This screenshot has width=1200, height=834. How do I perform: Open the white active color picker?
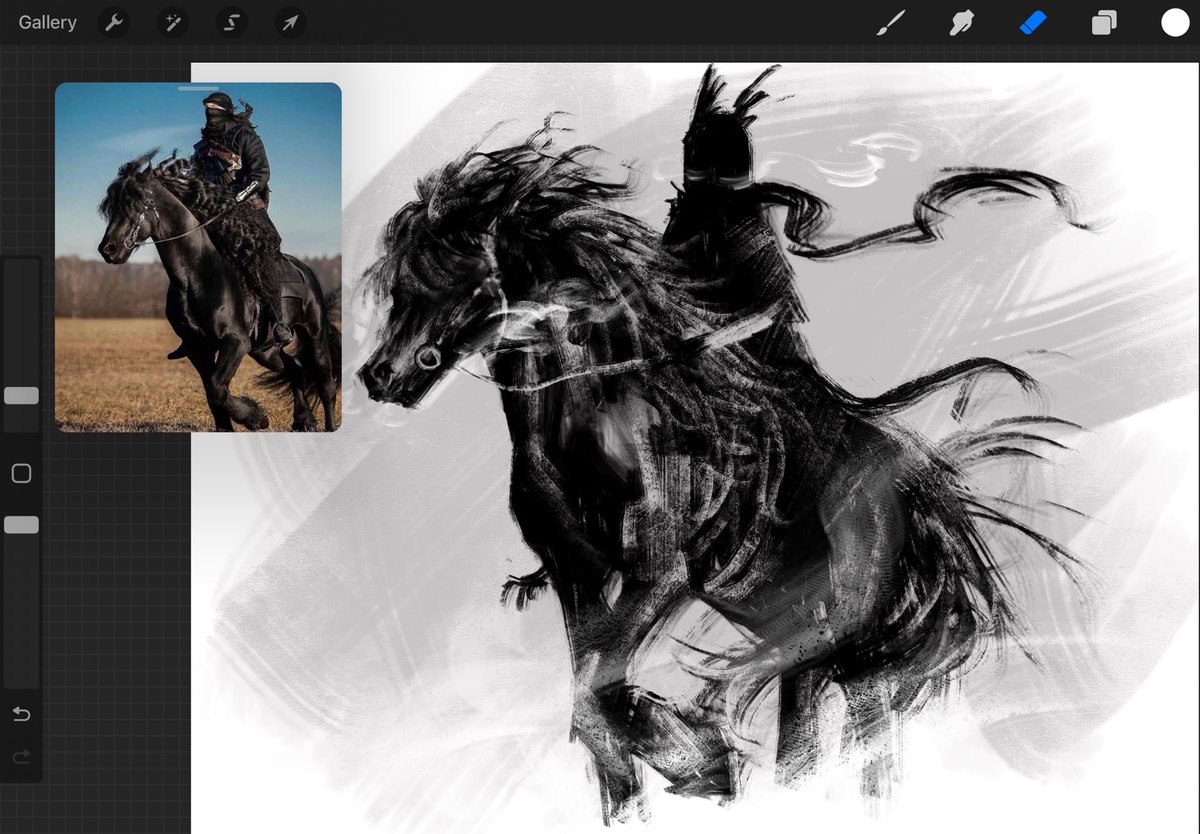point(1175,22)
